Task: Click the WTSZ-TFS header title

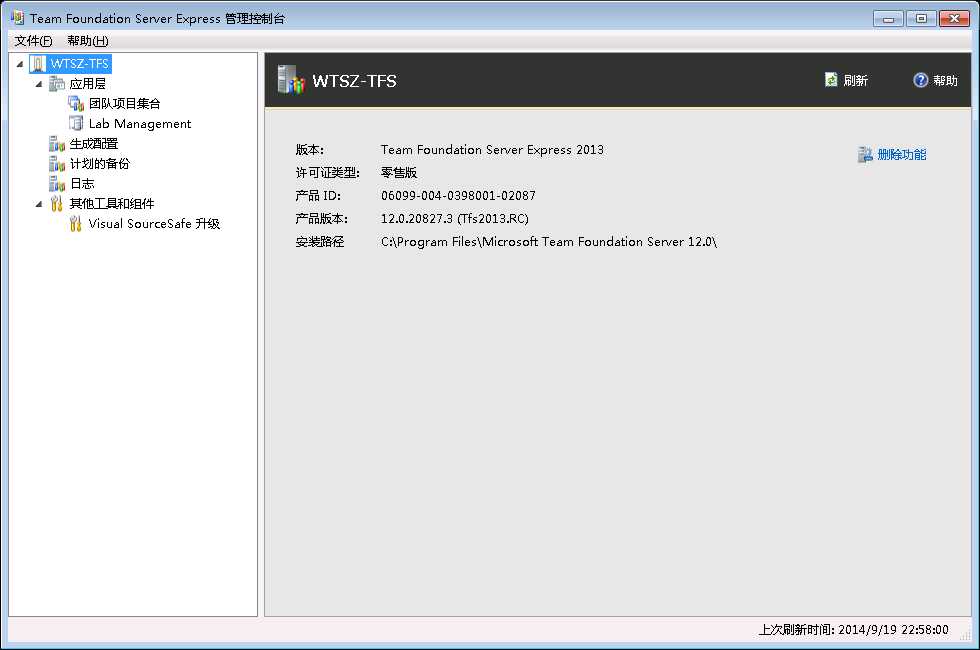Action: [354, 81]
